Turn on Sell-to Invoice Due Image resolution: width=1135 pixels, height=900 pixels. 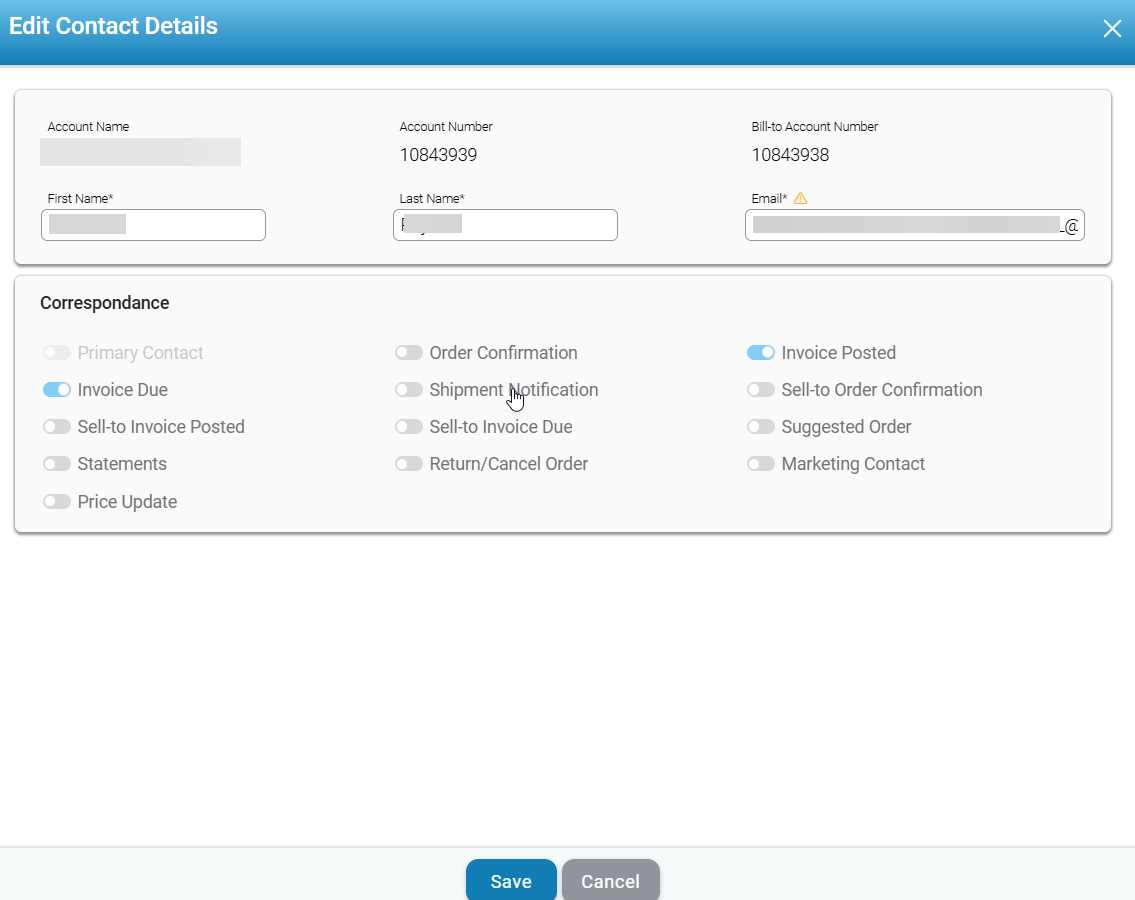[409, 427]
